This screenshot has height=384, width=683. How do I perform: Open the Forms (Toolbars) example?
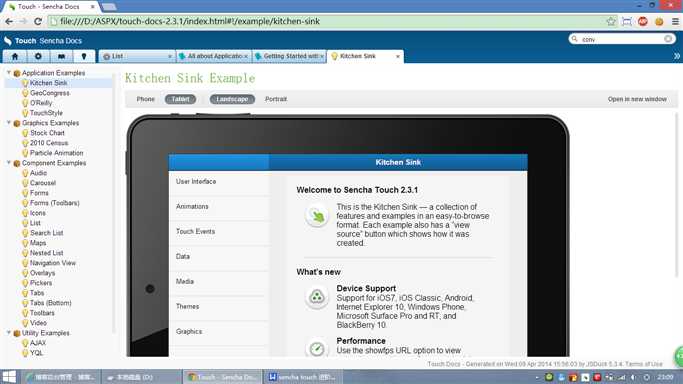pos(54,203)
